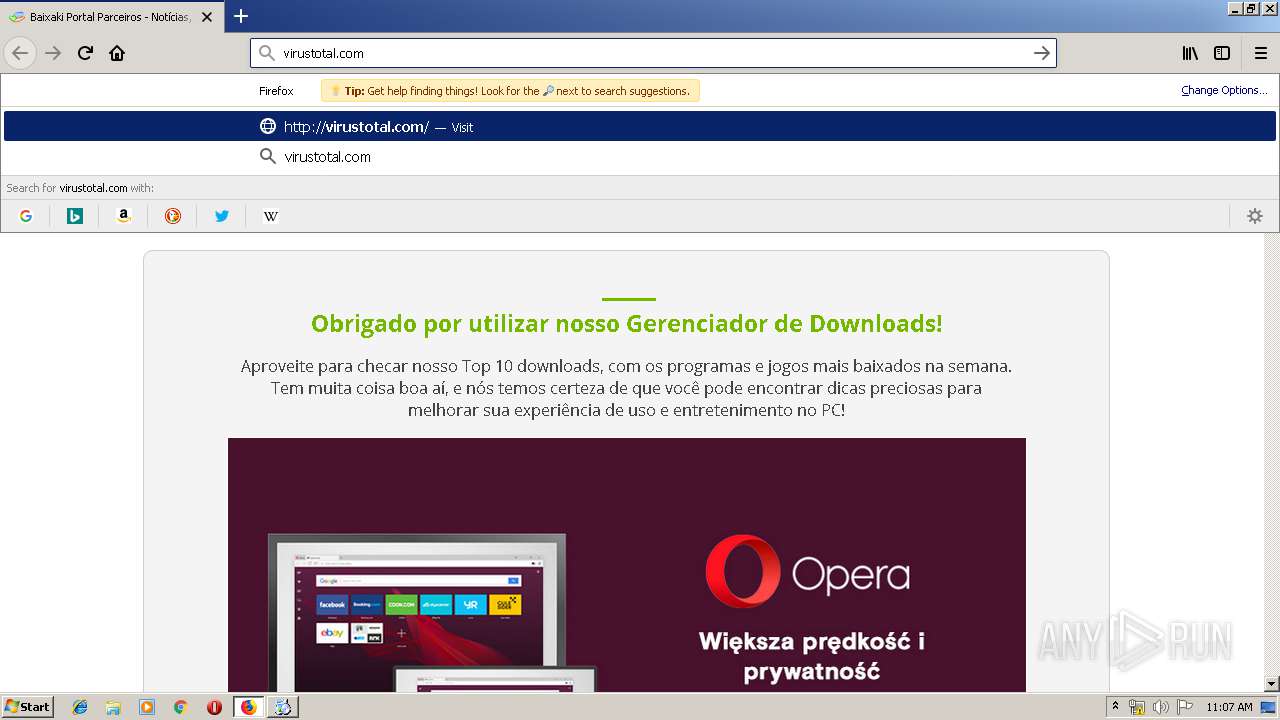Click the search tip message about suggestions

coord(510,91)
